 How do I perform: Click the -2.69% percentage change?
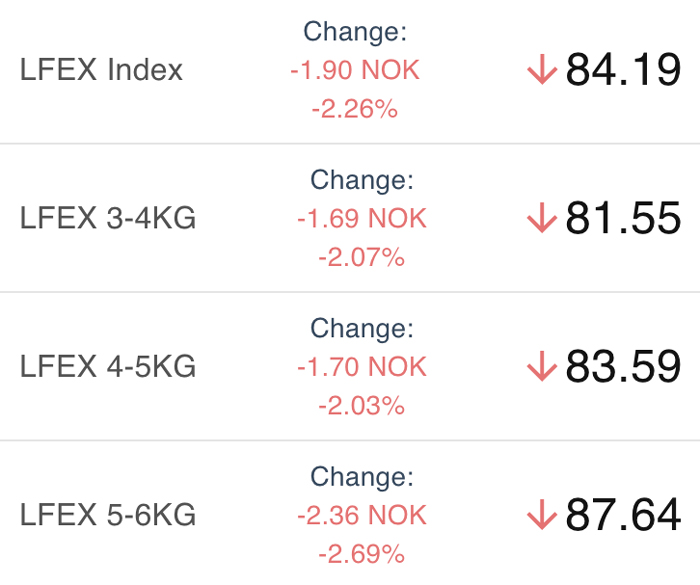coord(362,554)
